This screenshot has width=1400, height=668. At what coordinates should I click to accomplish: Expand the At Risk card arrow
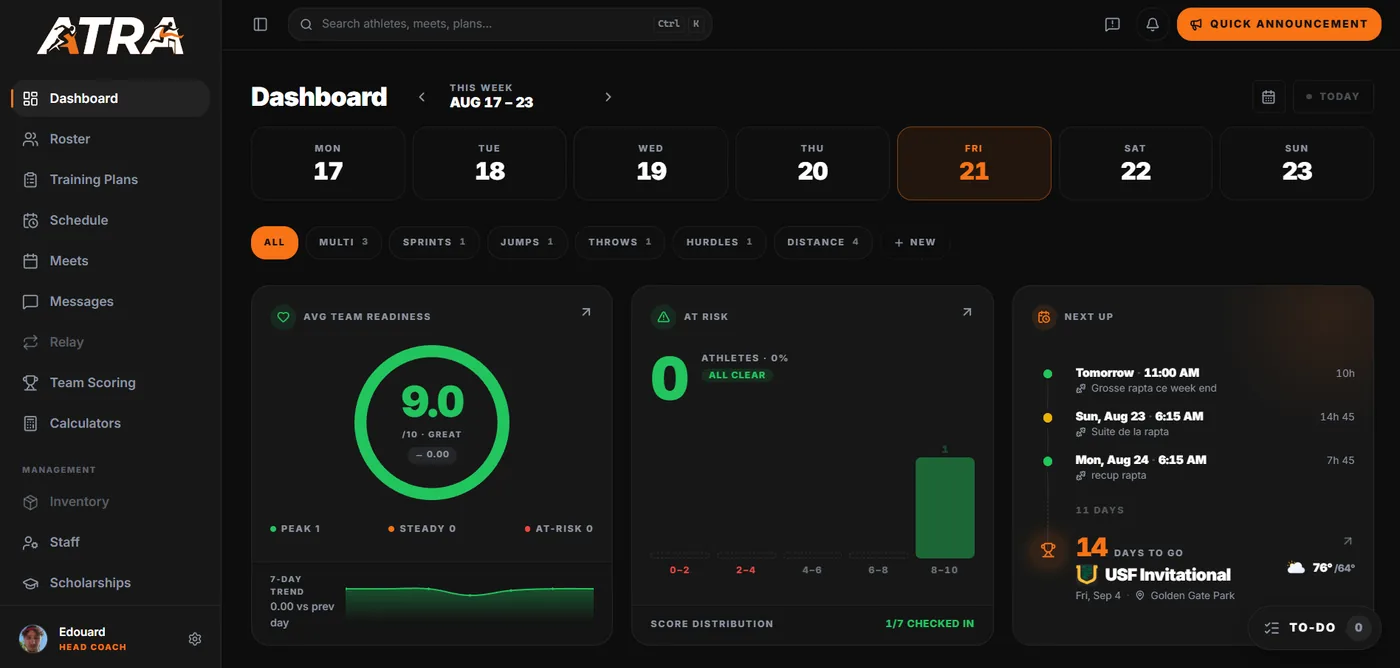coord(967,312)
